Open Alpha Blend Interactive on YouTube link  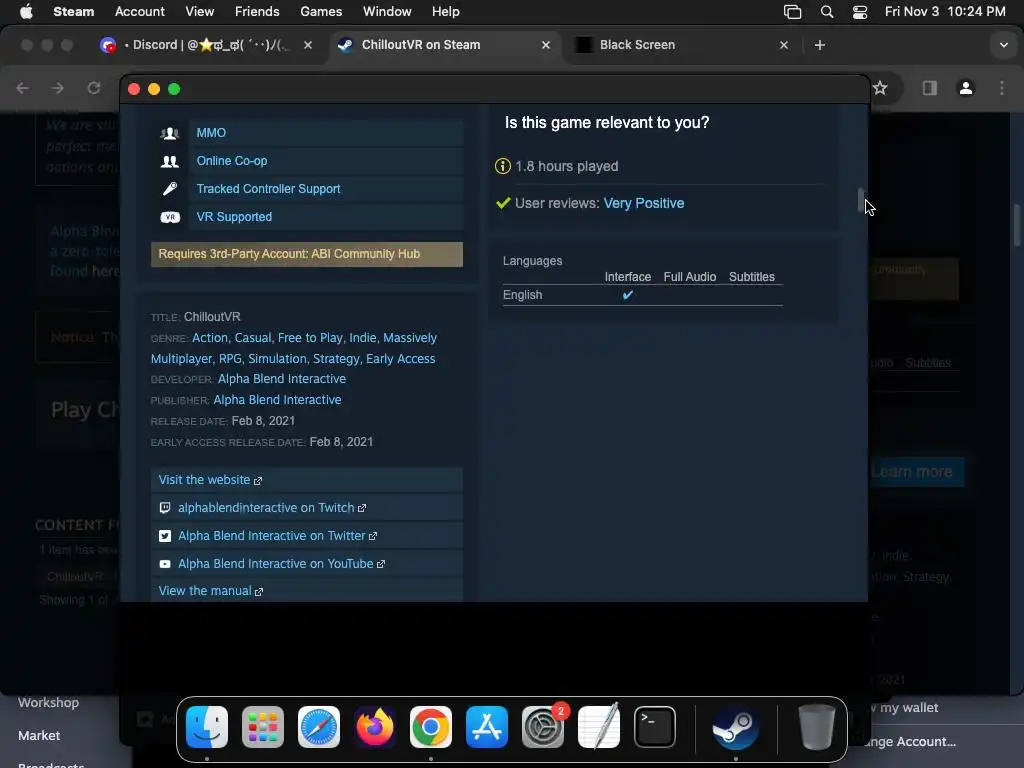281,564
